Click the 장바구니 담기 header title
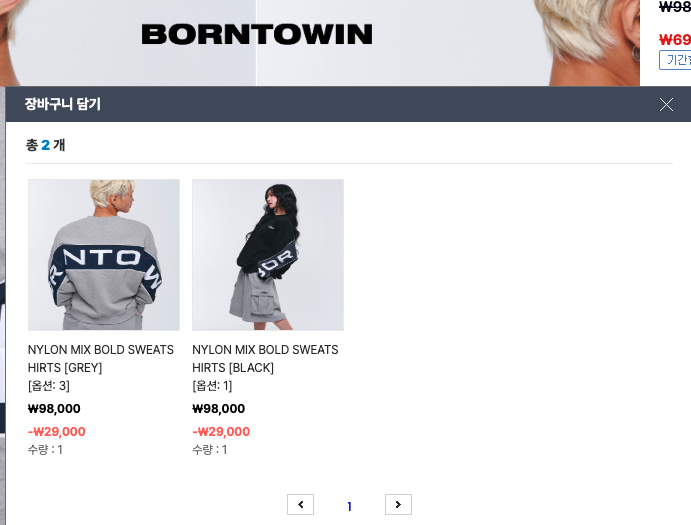Viewport: 691px width, 525px height. [x=63, y=104]
